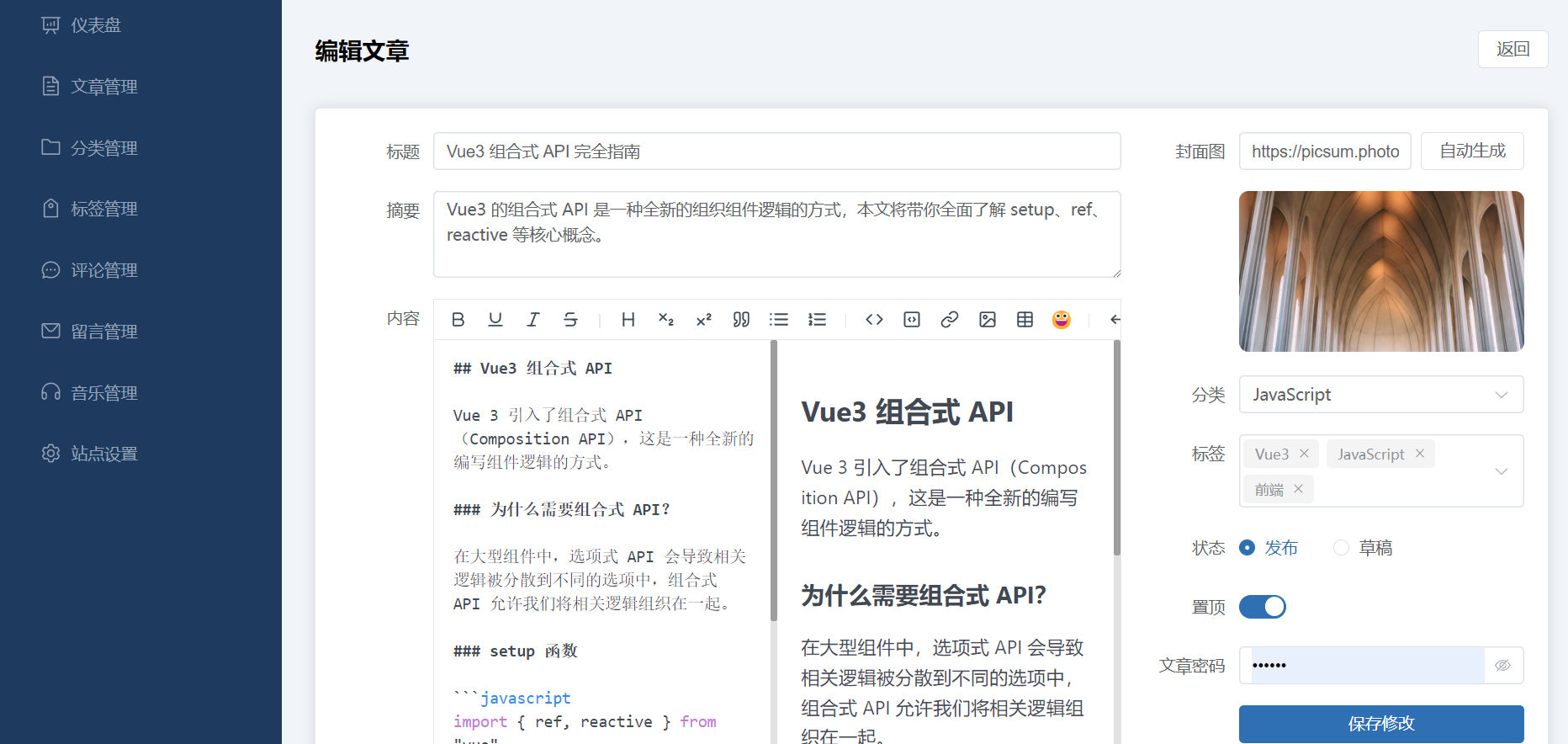Click into the 标题 title input field
The image size is (1568, 744).
pos(777,151)
